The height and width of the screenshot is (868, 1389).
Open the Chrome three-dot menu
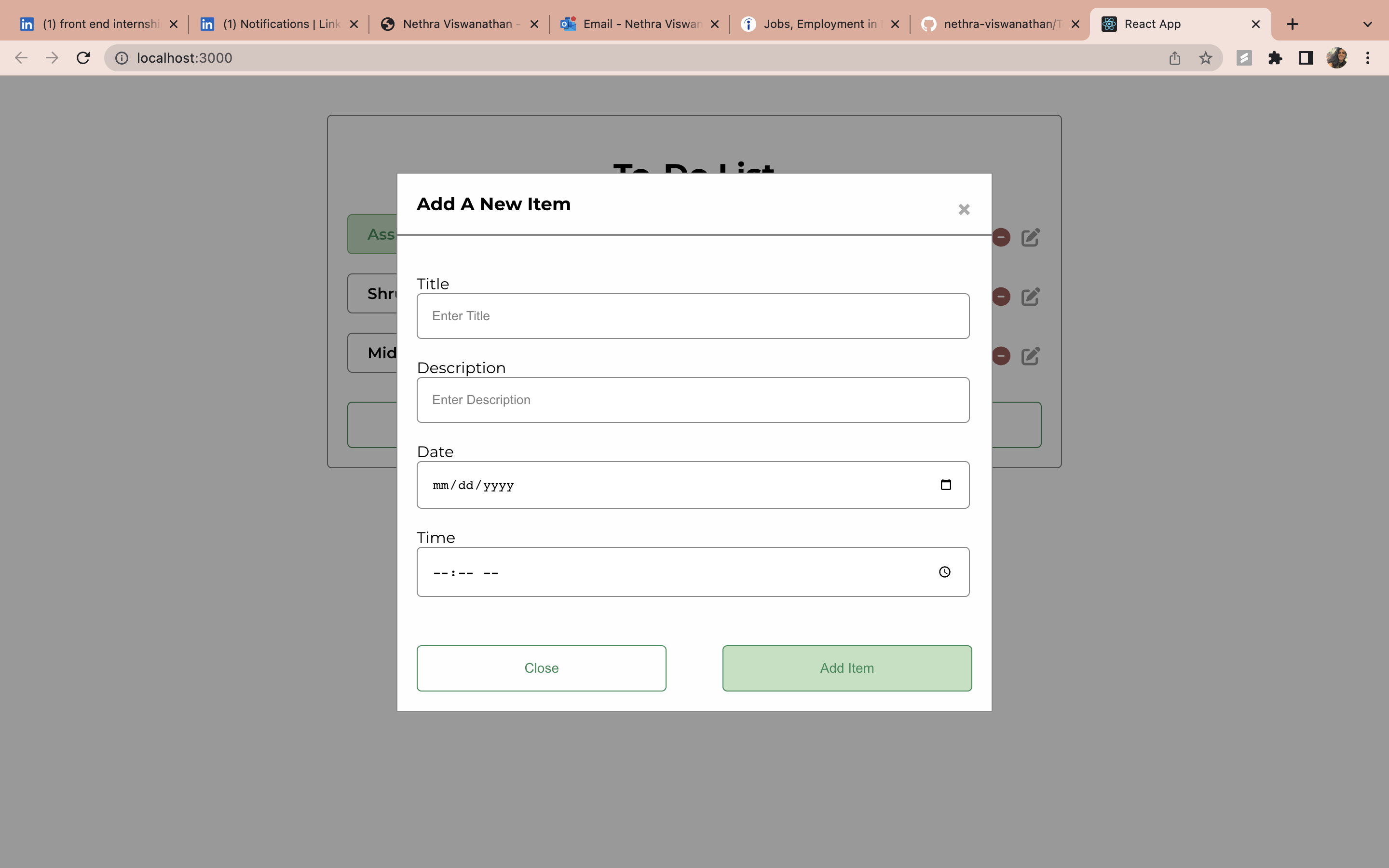point(1368,58)
